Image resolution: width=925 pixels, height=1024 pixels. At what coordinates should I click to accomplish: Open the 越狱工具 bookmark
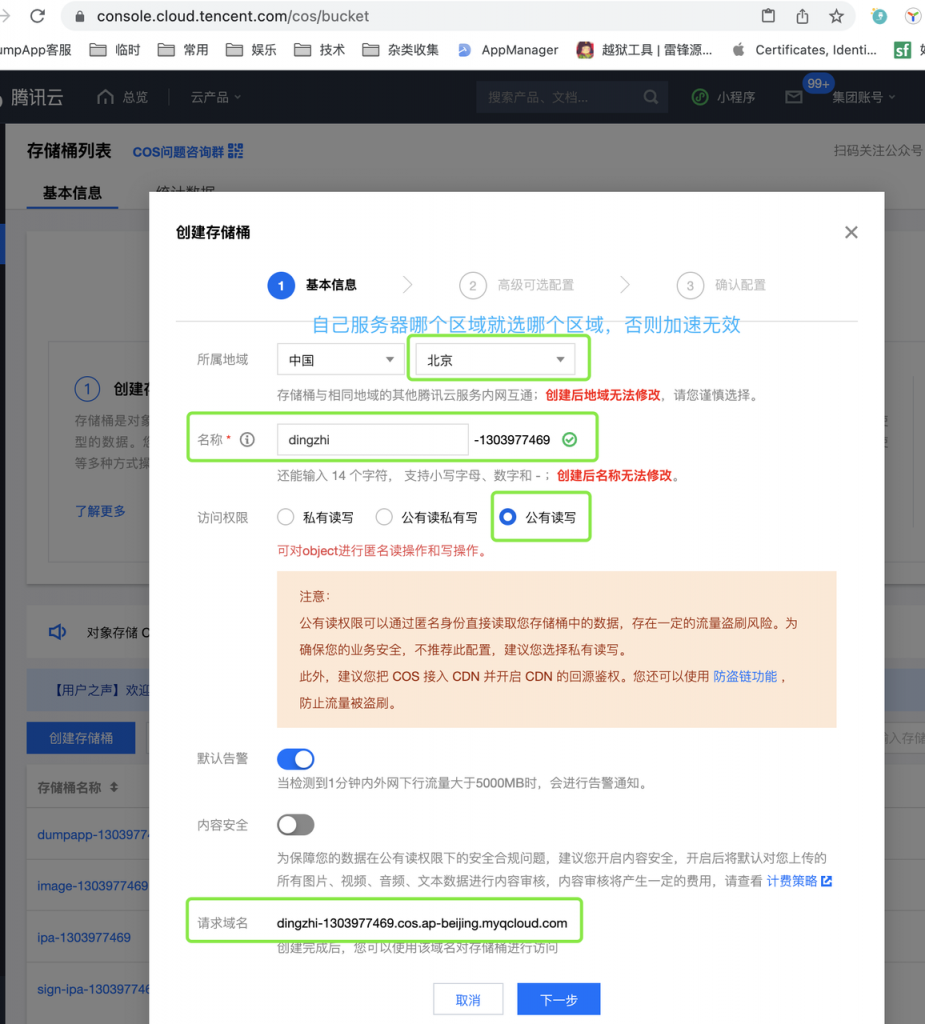tap(644, 50)
